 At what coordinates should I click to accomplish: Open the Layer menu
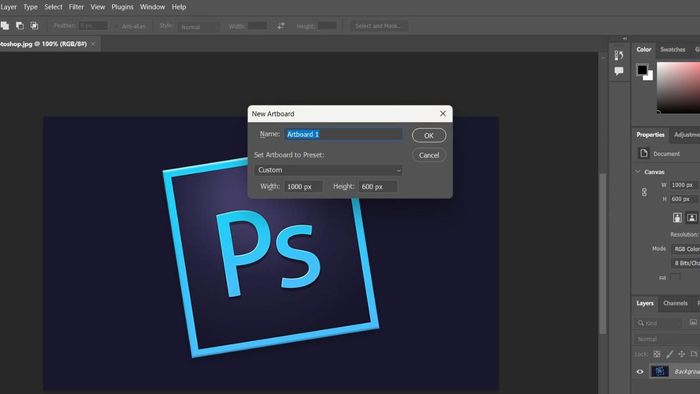click(8, 7)
